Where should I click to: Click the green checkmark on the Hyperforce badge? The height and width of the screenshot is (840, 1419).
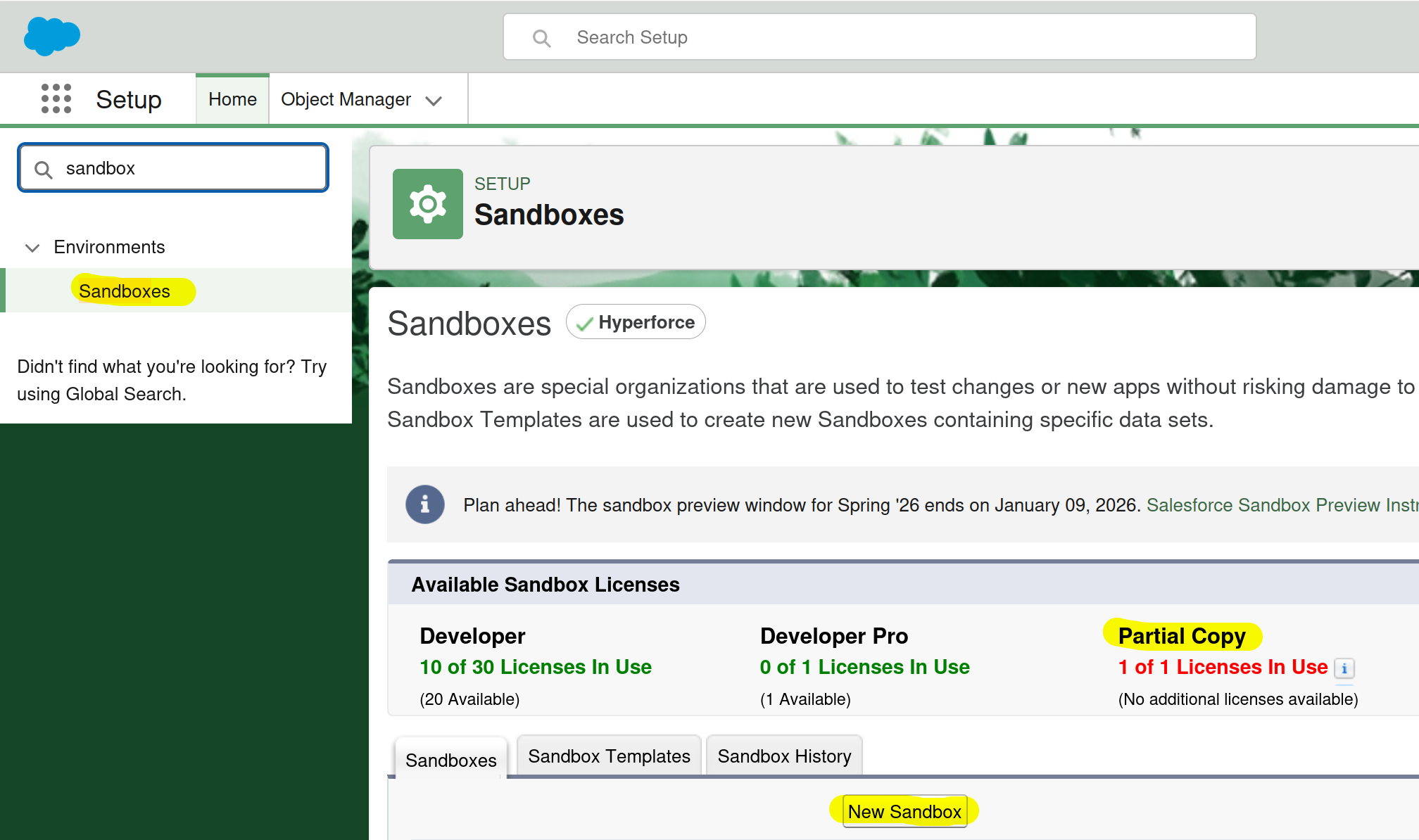pos(584,322)
